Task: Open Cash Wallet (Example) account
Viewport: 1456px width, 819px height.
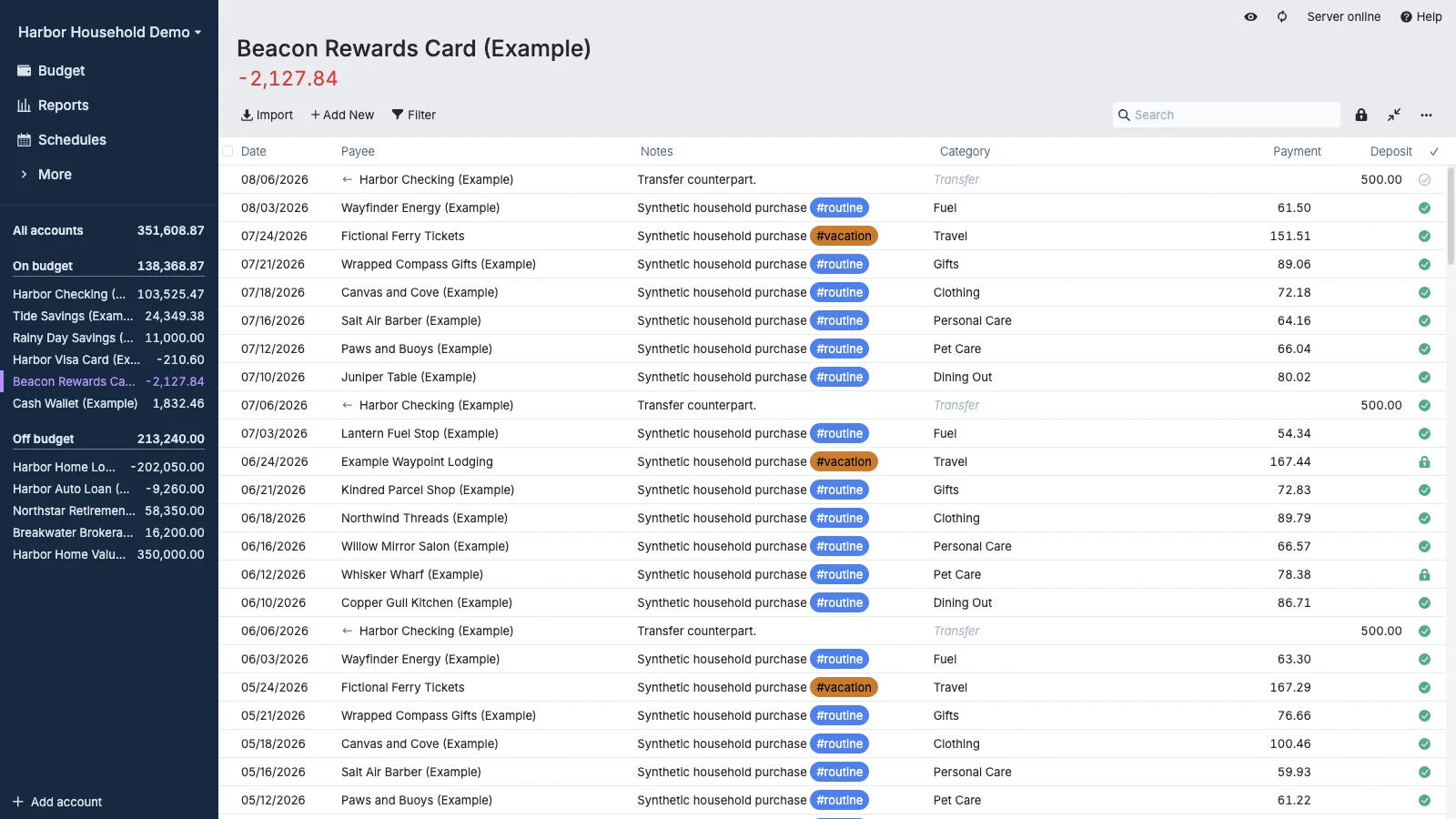Action: 109,403
